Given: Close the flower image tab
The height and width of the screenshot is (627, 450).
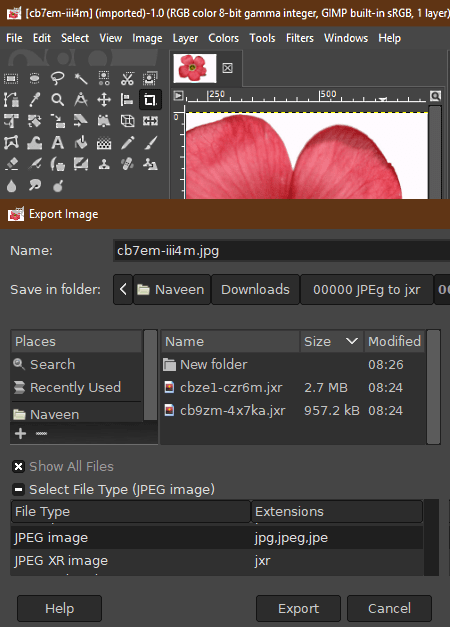Looking at the screenshot, I should [228, 68].
